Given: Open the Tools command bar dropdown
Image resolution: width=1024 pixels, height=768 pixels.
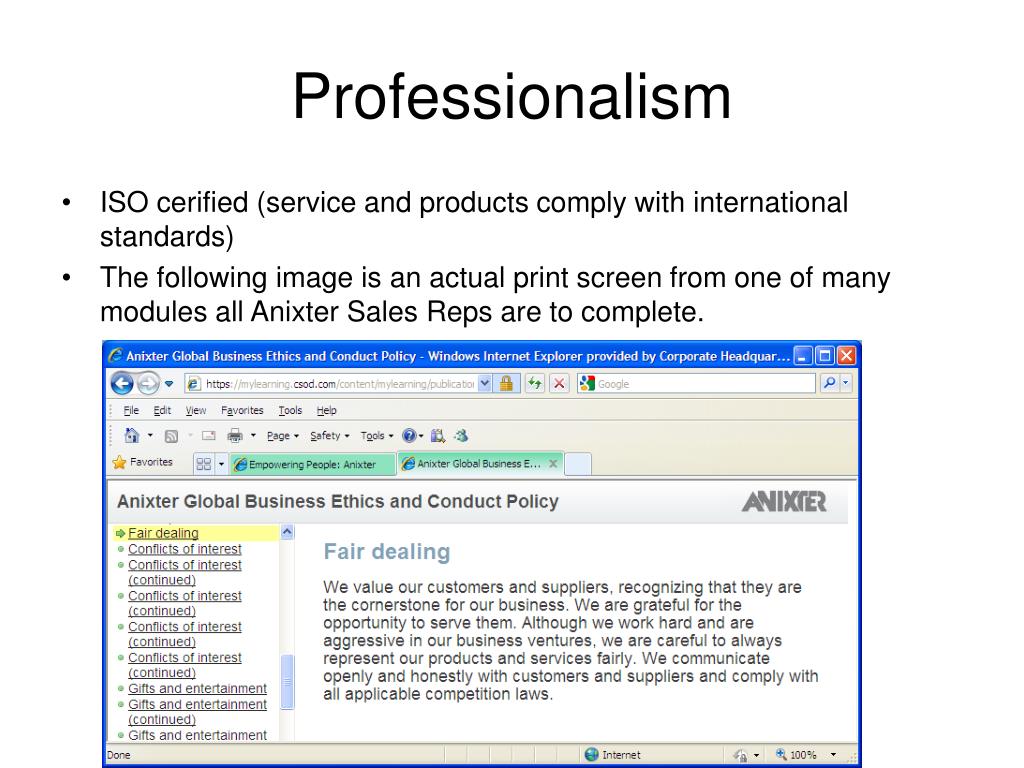Looking at the screenshot, I should pyautogui.click(x=377, y=436).
